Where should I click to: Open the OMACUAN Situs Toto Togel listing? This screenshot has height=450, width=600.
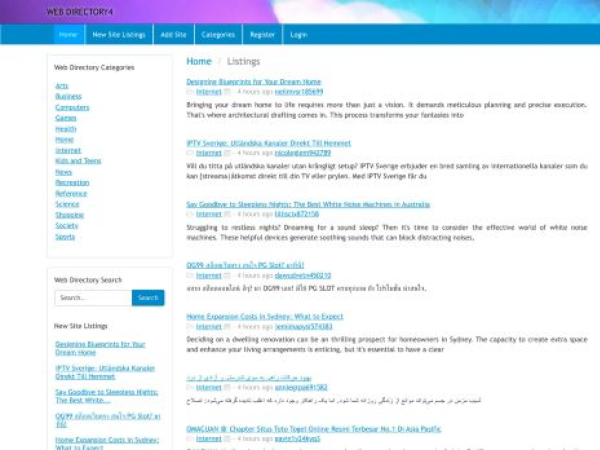click(314, 429)
